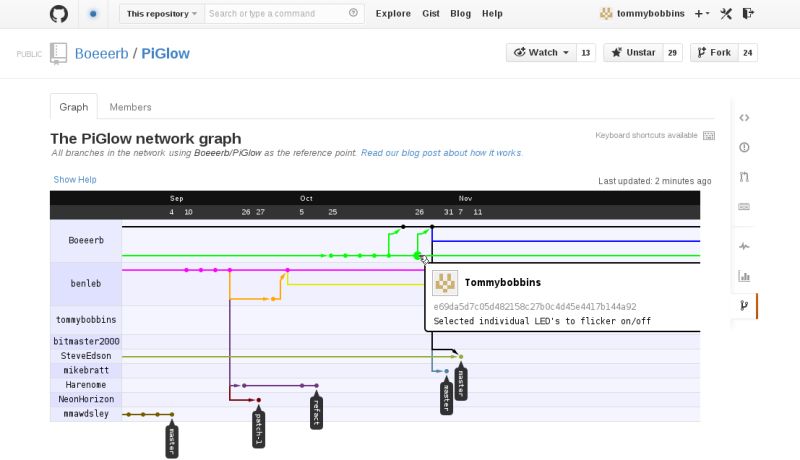Open the Wiki sidebar icon
This screenshot has height=460, width=800.
coord(744,207)
